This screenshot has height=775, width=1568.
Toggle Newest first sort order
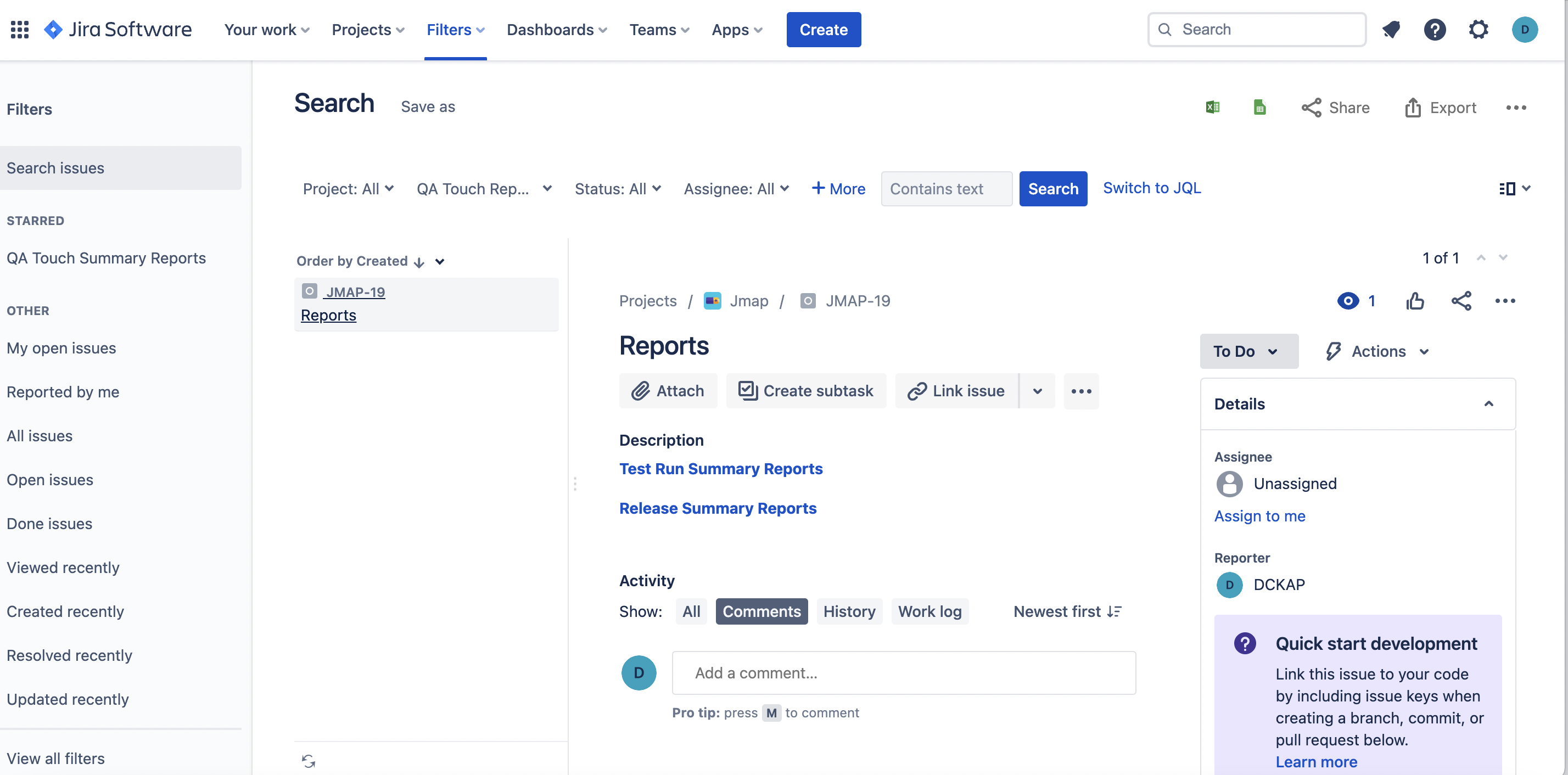pos(1067,611)
